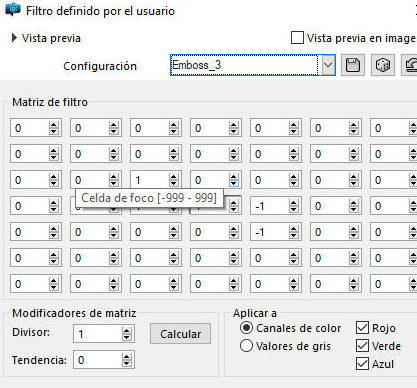Screen dimensions: 417x388
Task: Click the Divisor input field
Action: (98, 334)
